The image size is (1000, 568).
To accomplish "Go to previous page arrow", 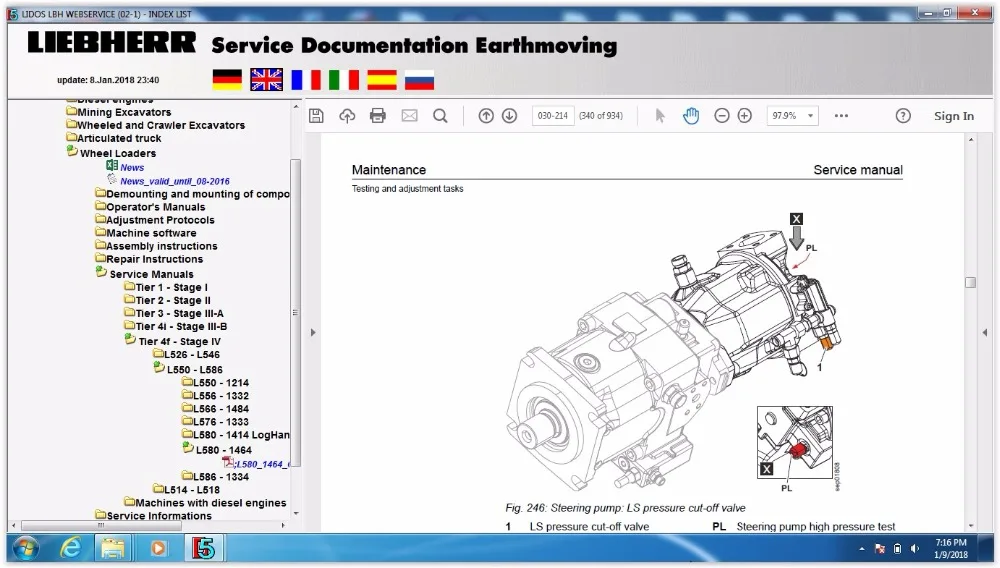I will pos(486,115).
